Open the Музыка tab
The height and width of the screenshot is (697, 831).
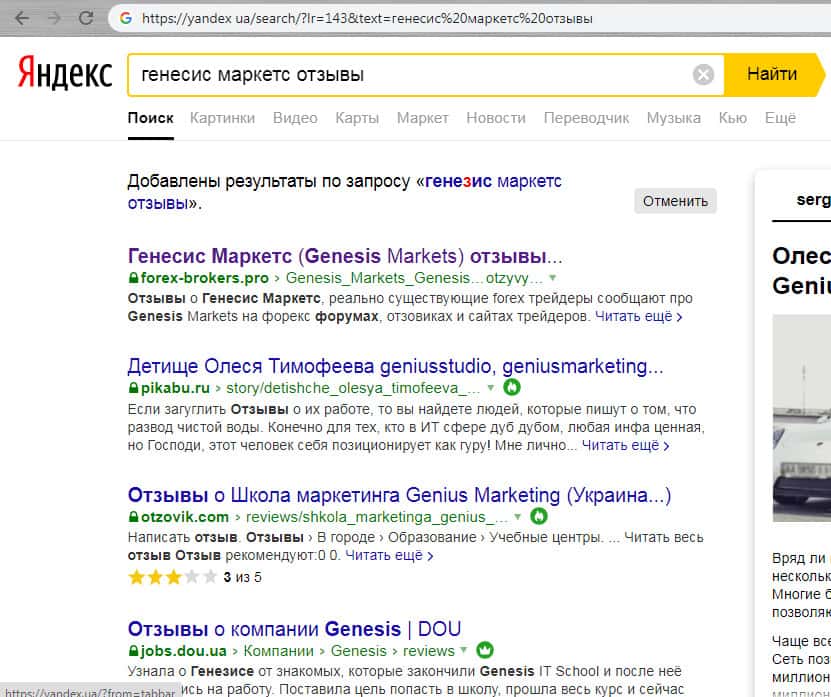click(x=674, y=118)
